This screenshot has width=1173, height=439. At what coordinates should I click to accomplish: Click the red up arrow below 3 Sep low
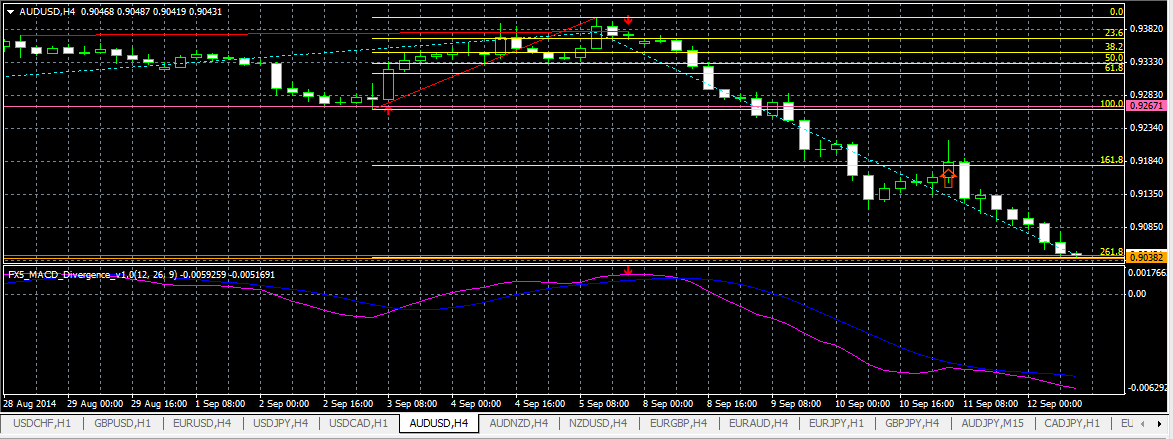click(388, 110)
